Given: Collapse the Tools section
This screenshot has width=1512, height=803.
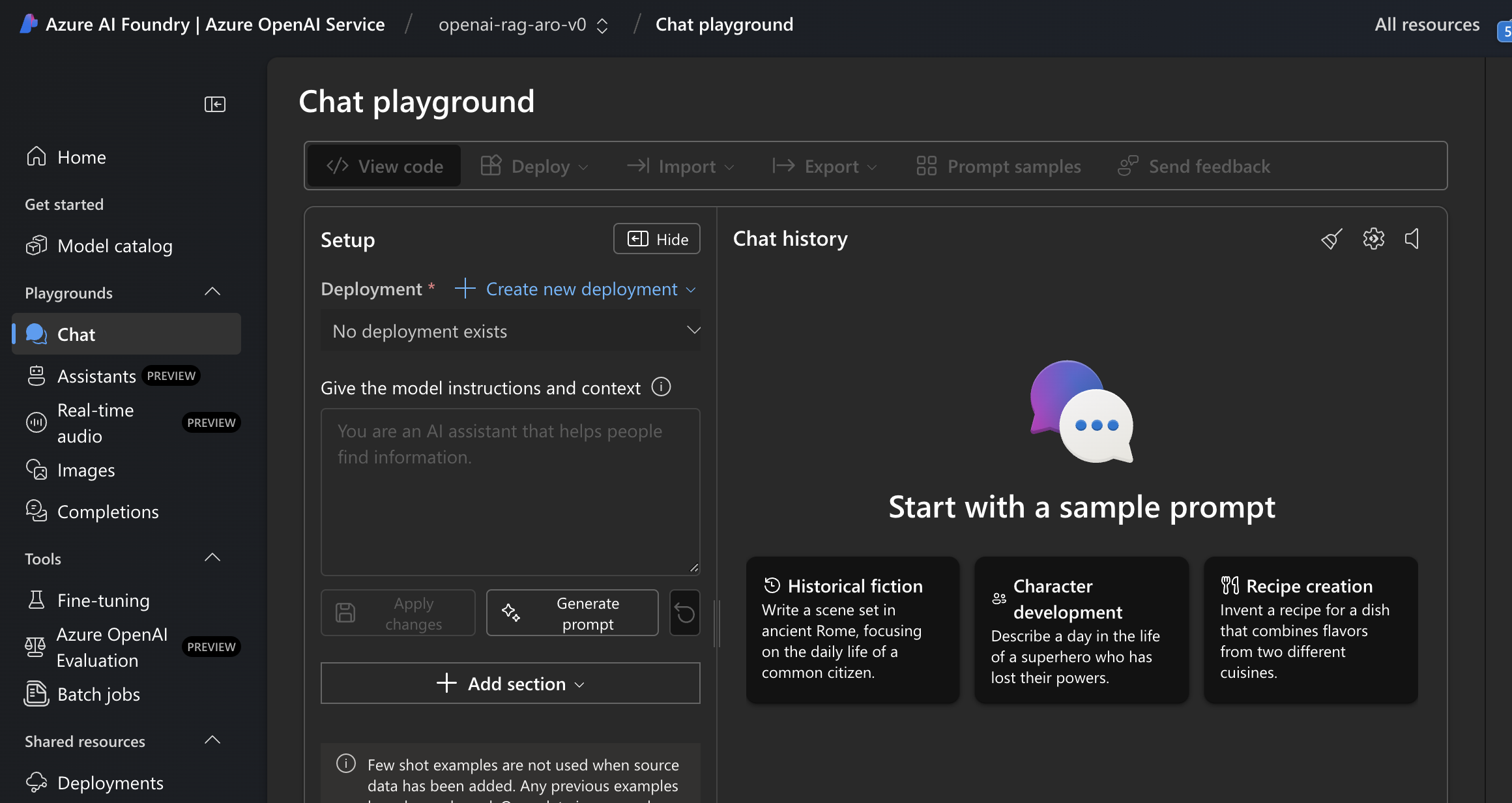Looking at the screenshot, I should [x=212, y=558].
